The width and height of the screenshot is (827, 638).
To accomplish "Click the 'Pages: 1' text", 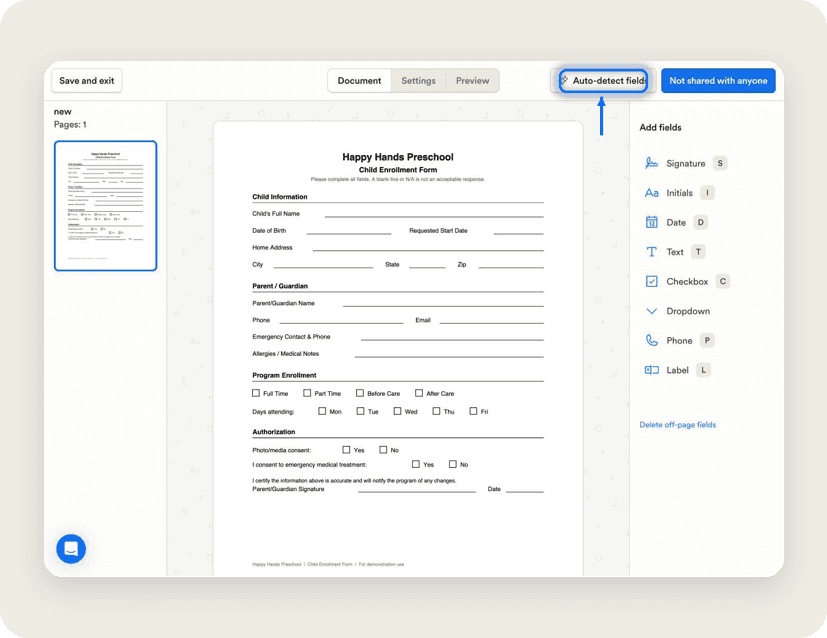I will click(x=70, y=124).
